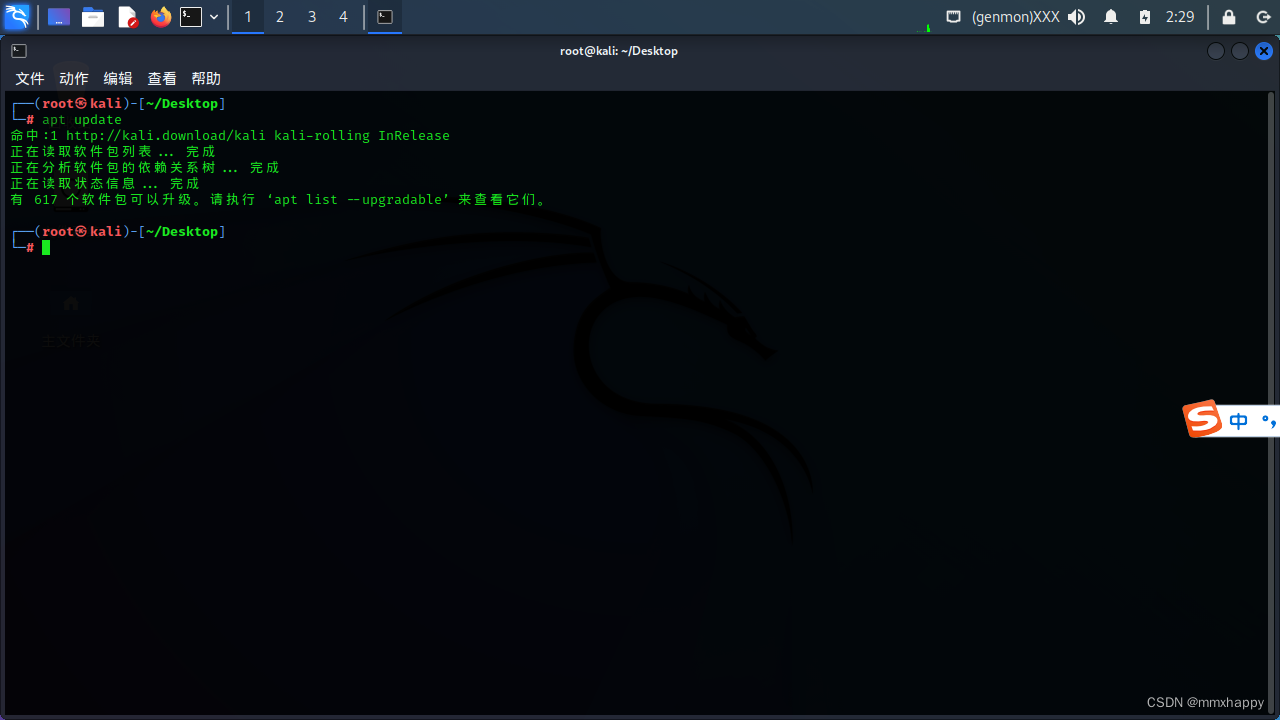The width and height of the screenshot is (1280, 720).
Task: Click the '正在分析软件包的依赖关系树' output line
Action: (145, 168)
